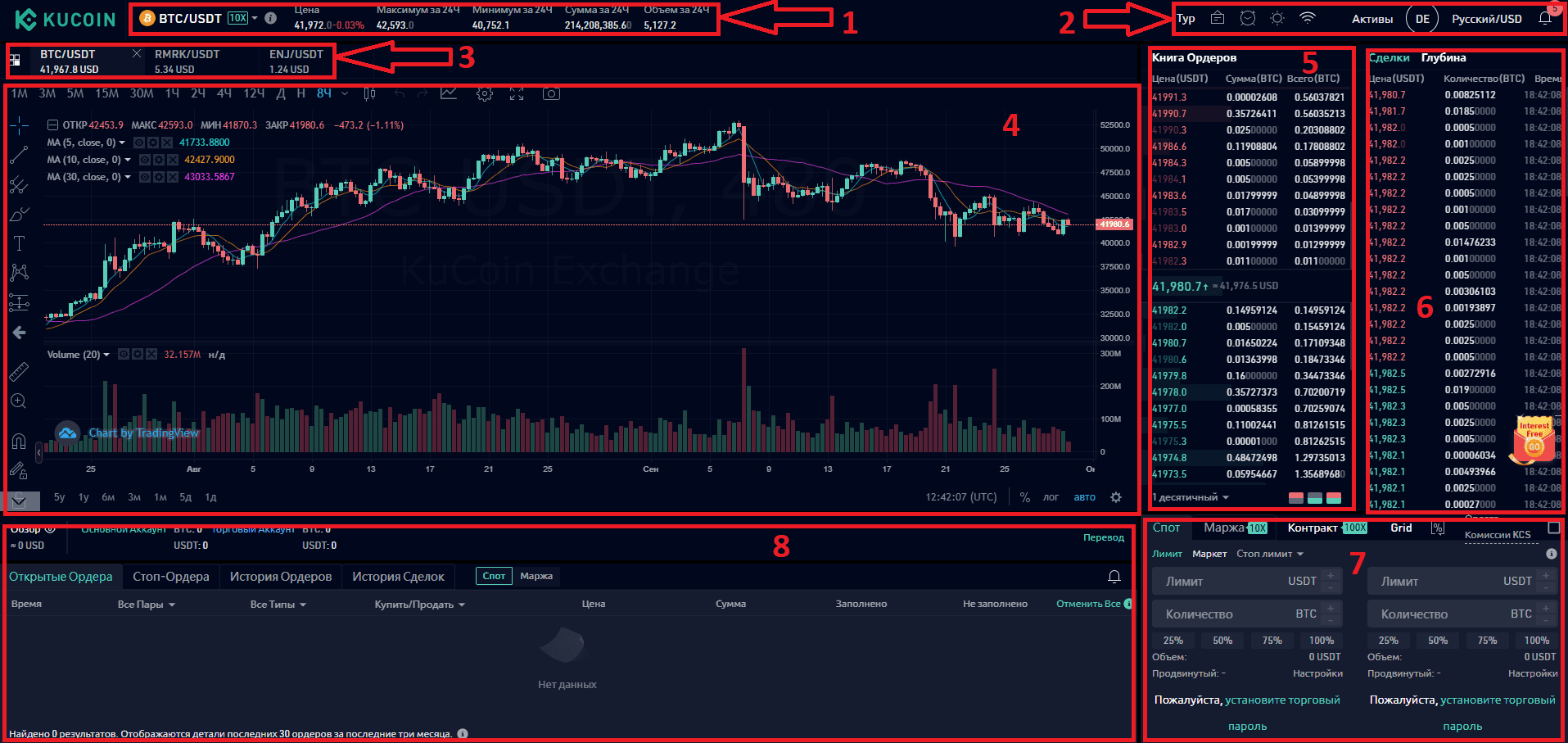Screen dimensions: 1568x743
Task: Switch chart to fullscreen mode
Action: point(517,94)
